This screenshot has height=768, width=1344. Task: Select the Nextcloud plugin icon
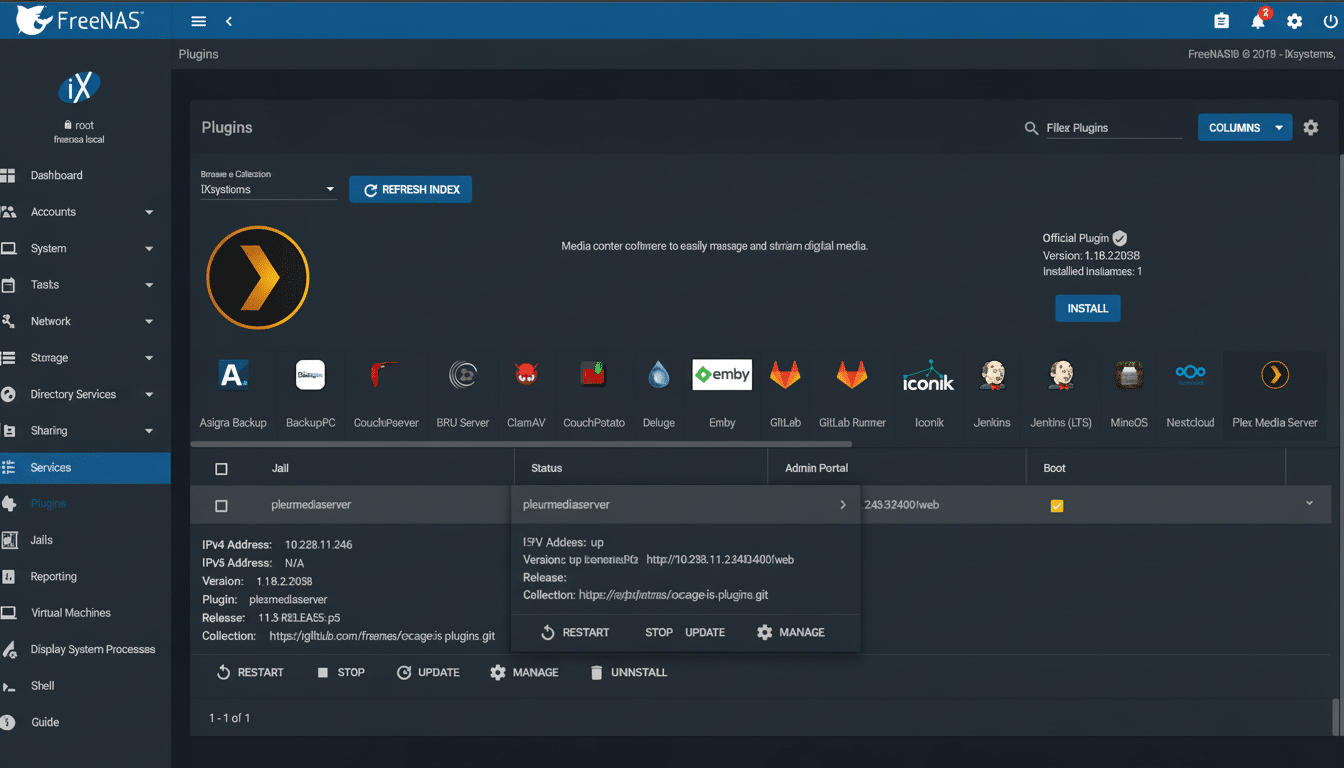pos(1190,375)
